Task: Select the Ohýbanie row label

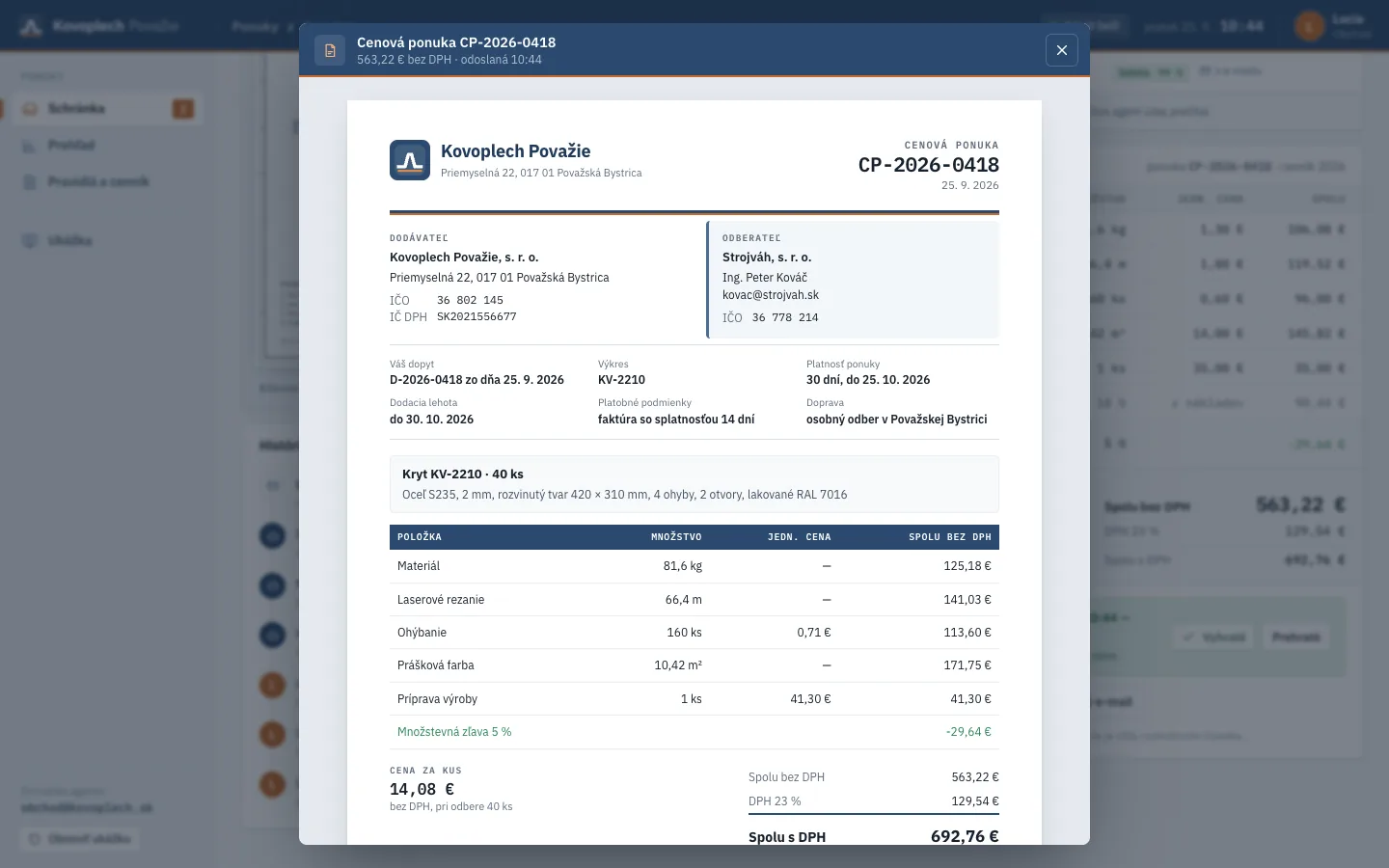Action: [422, 633]
